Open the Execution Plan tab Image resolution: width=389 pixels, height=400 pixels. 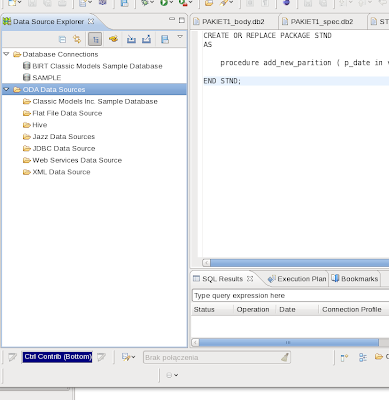click(x=302, y=279)
